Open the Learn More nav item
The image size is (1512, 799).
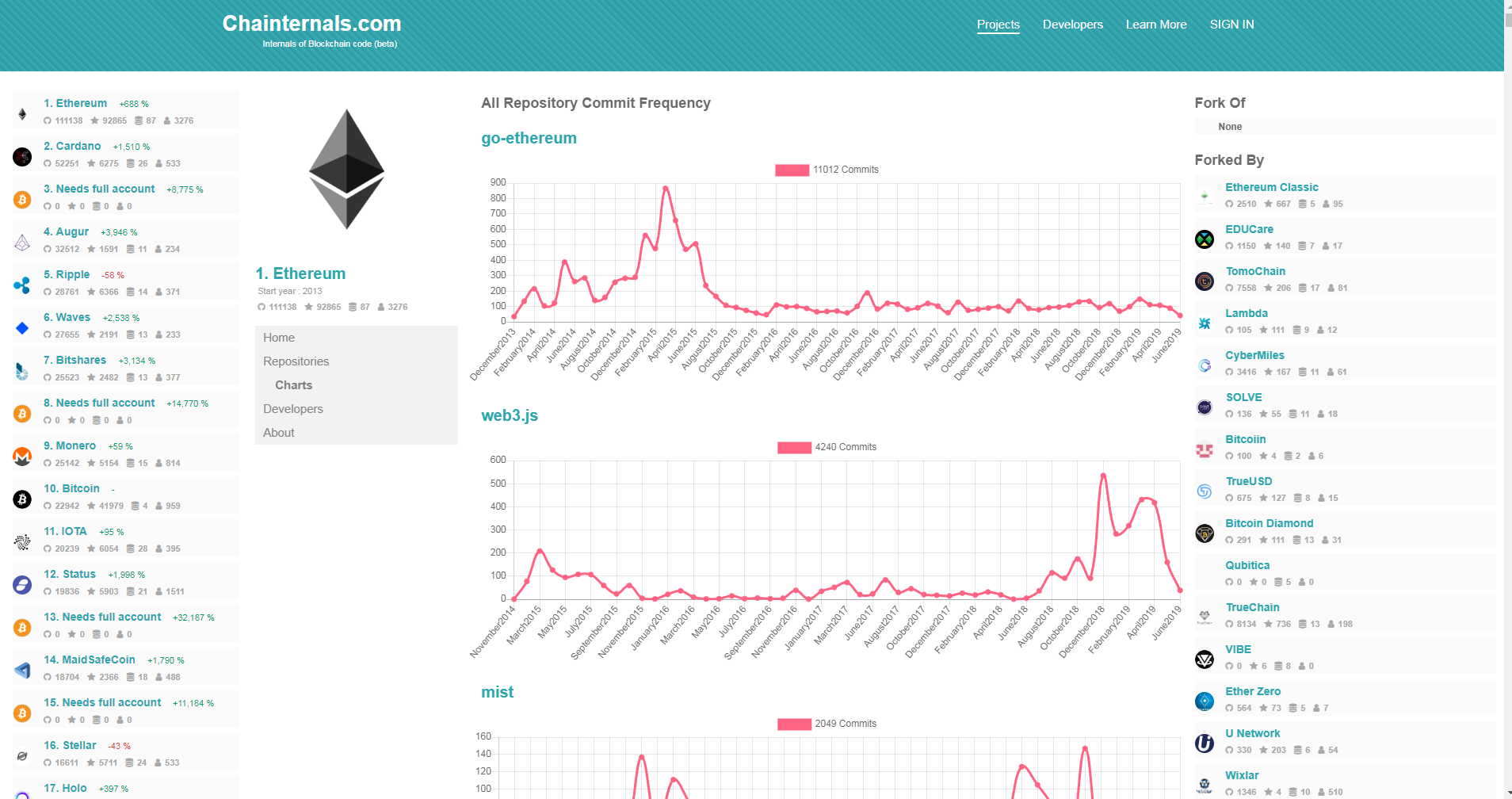pos(1156,25)
